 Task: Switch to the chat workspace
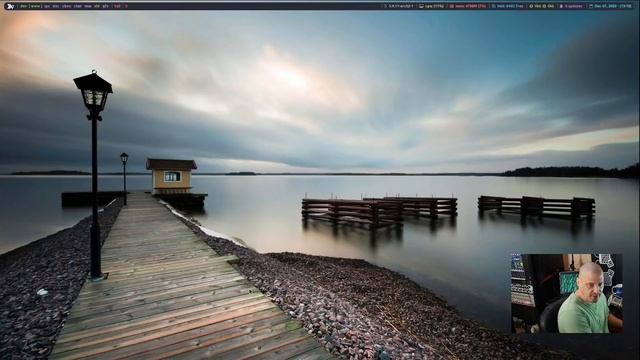pyautogui.click(x=78, y=6)
